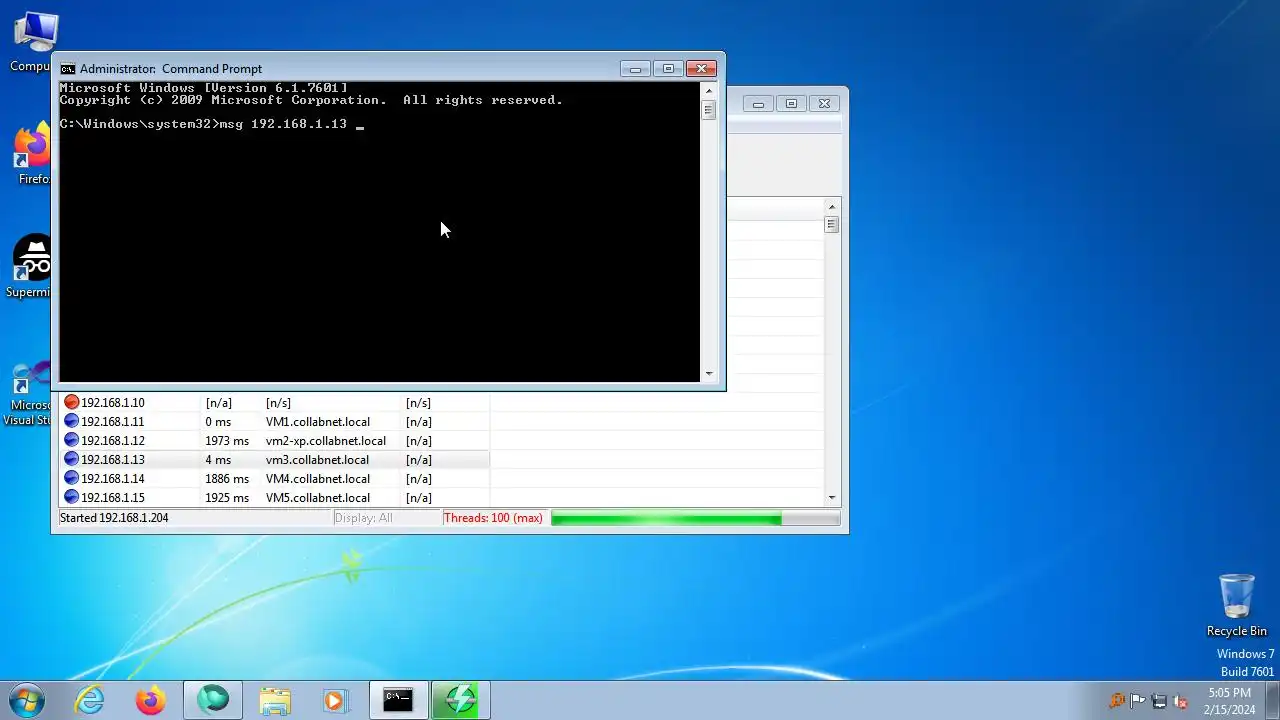Viewport: 1280px width, 720px height.
Task: Click the 4 ms ping value
Action: 218,460
